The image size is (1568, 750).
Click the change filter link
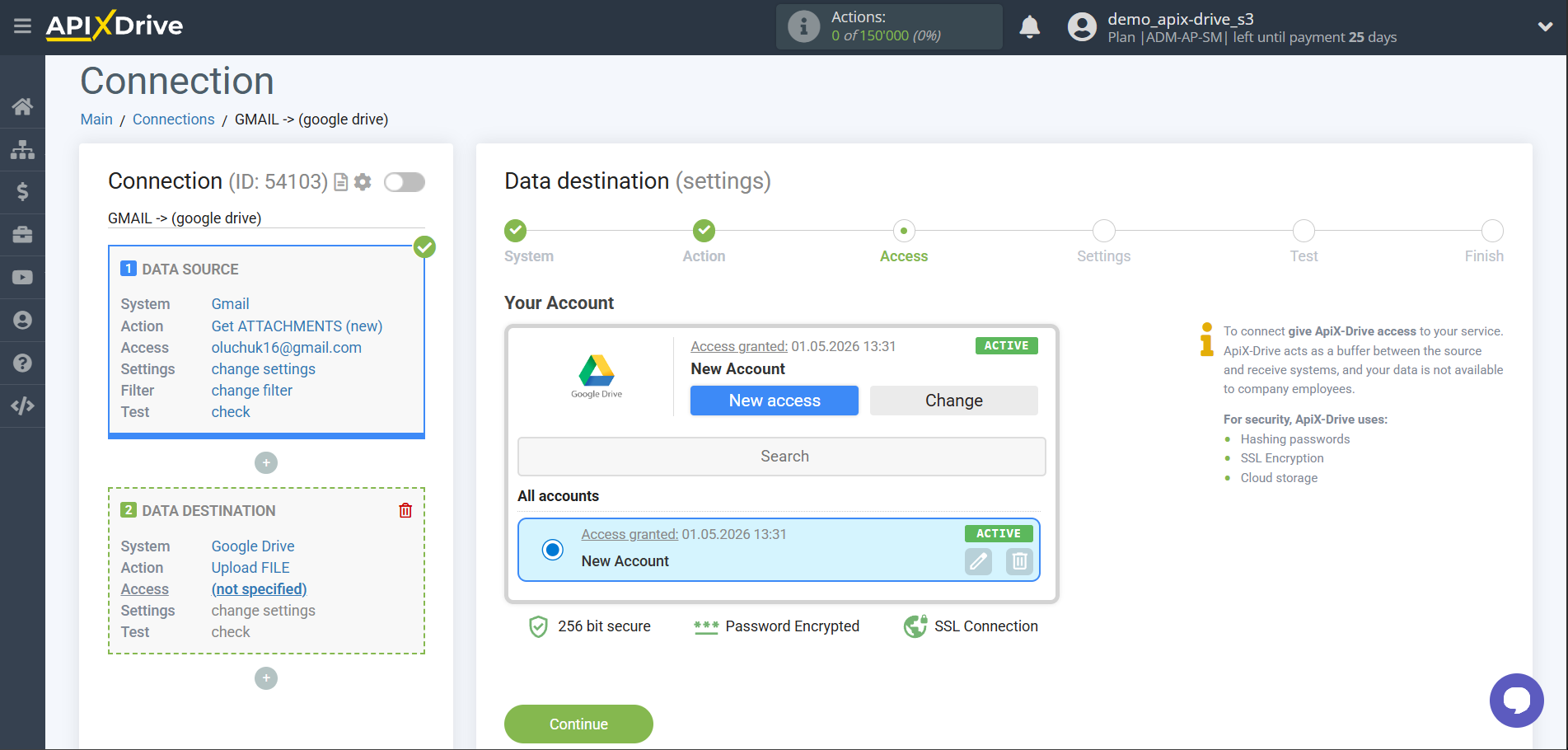click(x=251, y=391)
